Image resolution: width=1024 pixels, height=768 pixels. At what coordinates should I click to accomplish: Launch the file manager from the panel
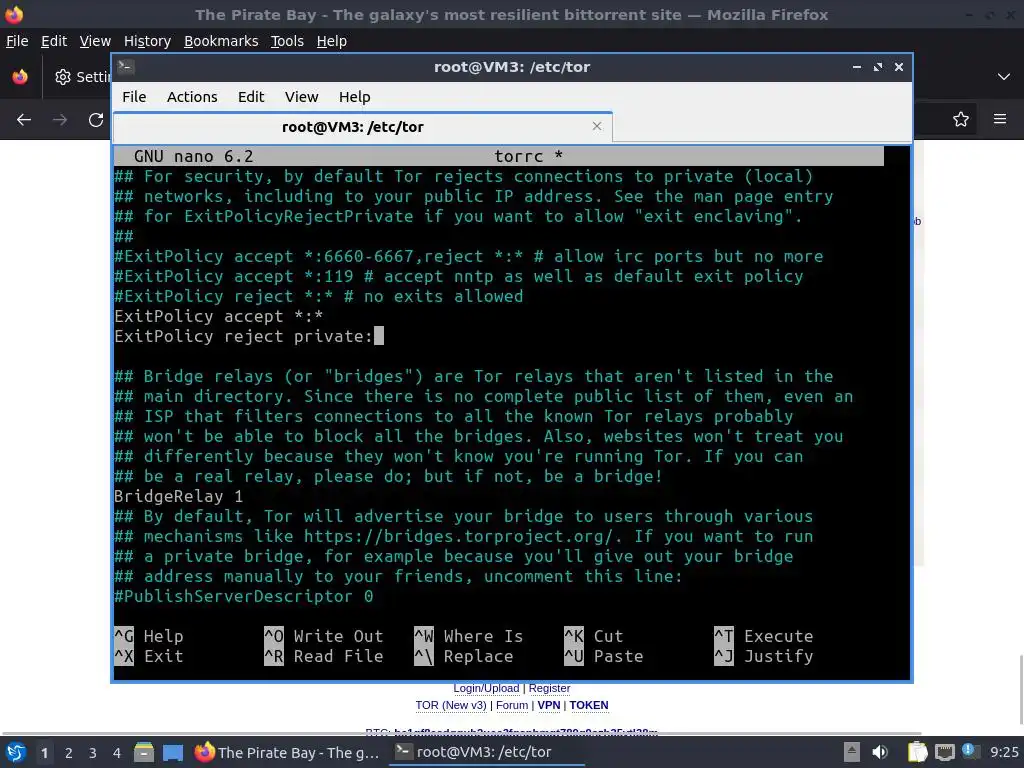(x=144, y=752)
